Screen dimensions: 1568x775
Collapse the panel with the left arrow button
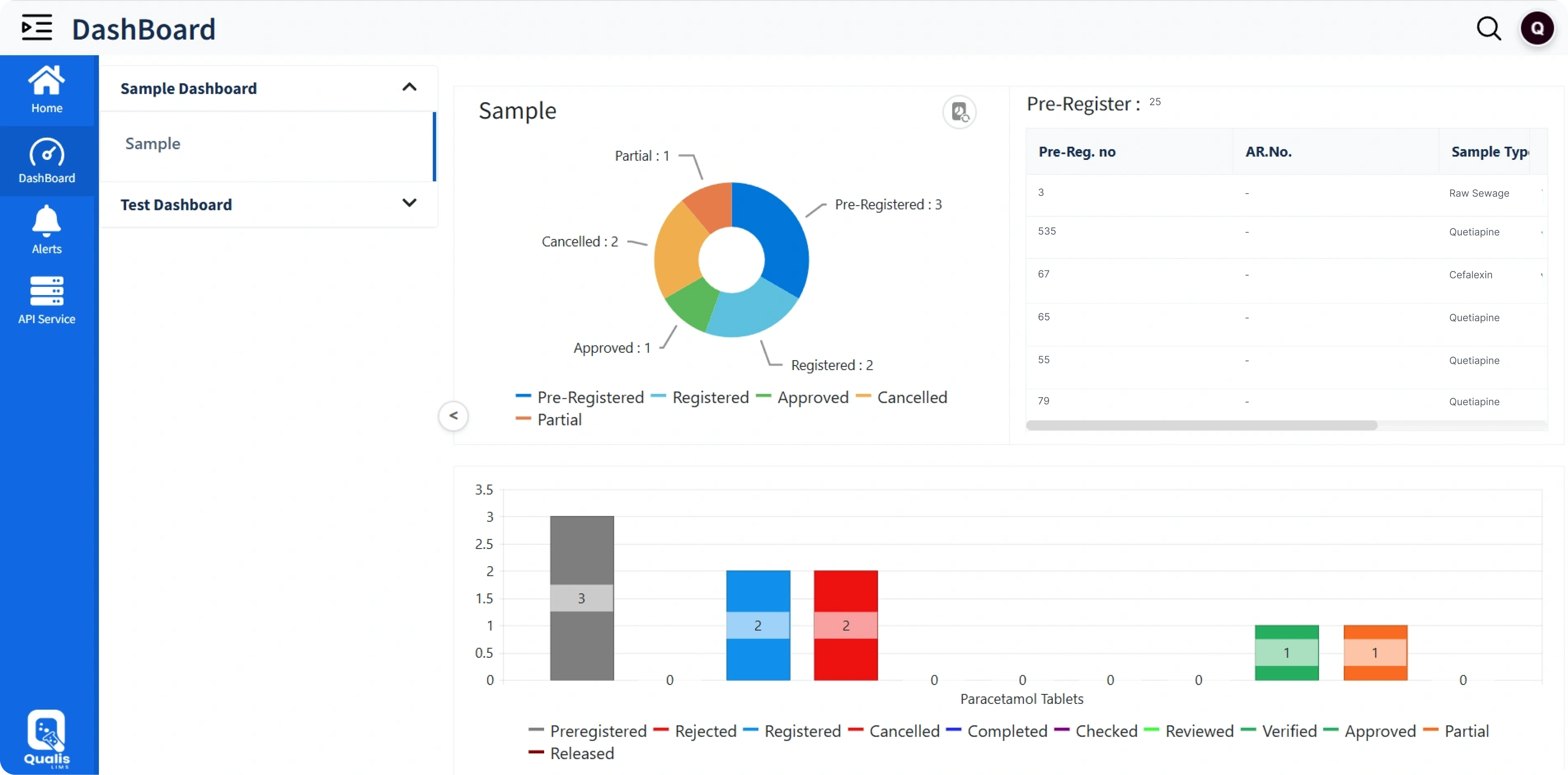[454, 416]
